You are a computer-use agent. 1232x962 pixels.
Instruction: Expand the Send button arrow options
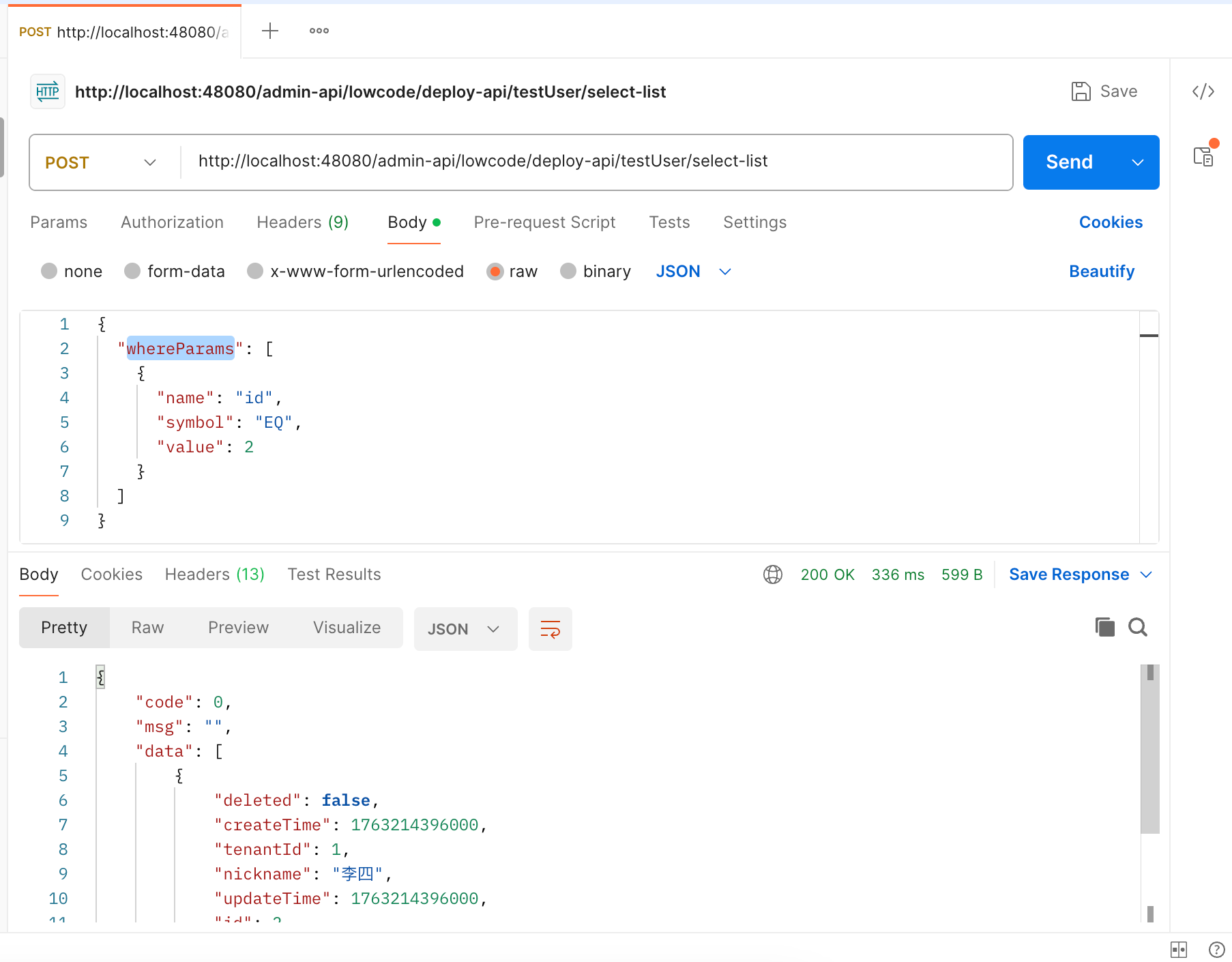click(1137, 162)
